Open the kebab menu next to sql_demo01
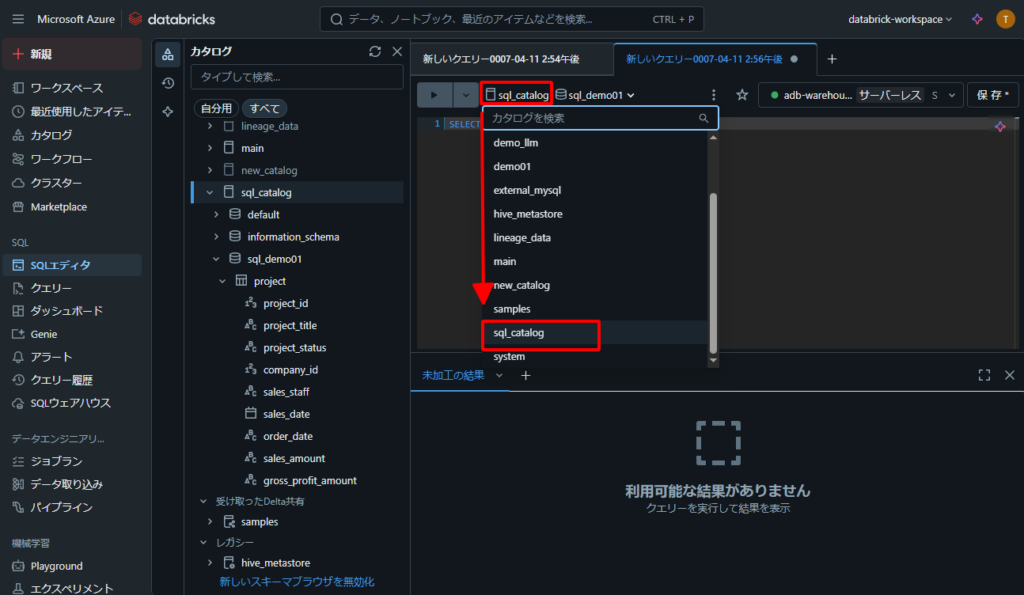The width and height of the screenshot is (1024, 595). point(713,95)
